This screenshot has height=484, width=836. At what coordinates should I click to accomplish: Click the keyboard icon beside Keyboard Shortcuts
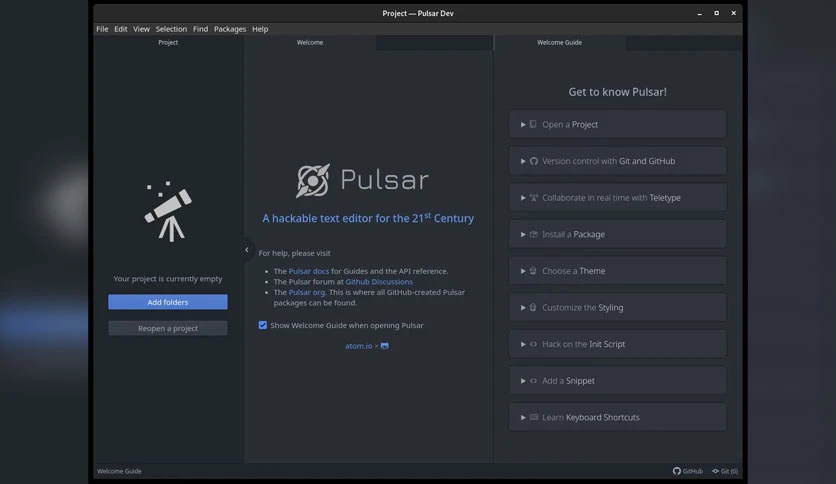pos(534,417)
